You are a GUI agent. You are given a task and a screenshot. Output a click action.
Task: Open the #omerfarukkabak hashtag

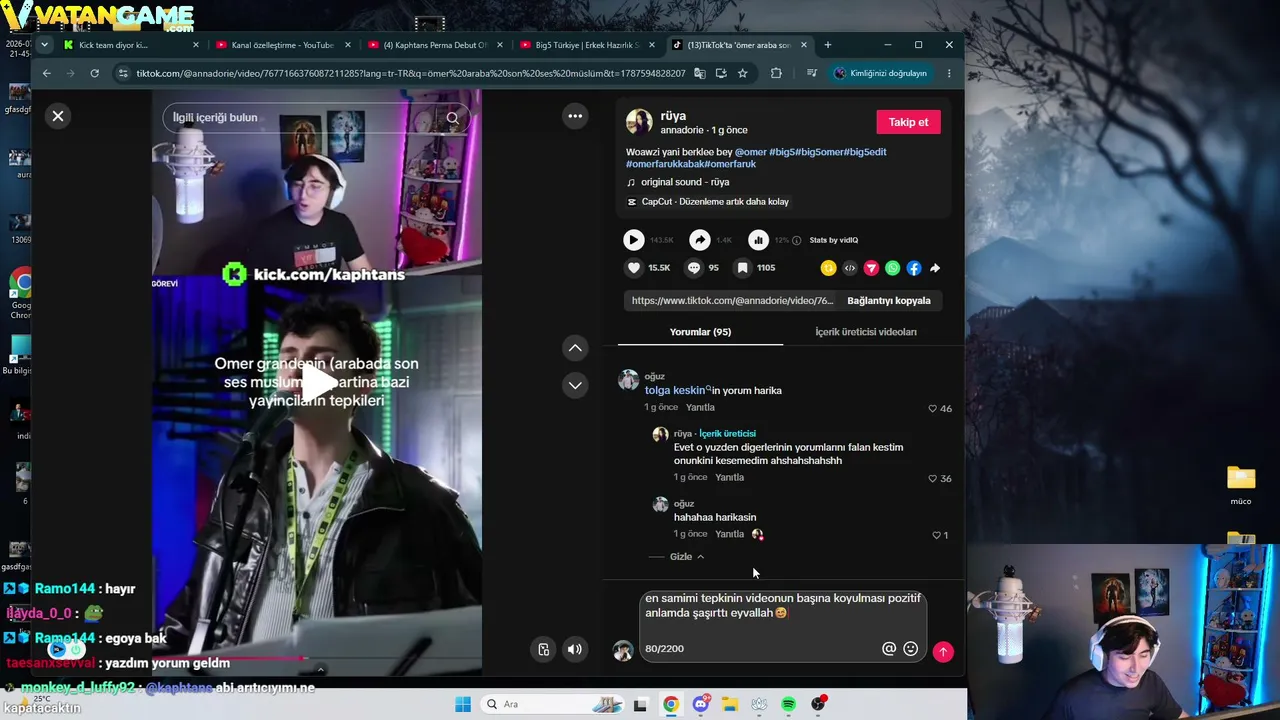click(665, 164)
